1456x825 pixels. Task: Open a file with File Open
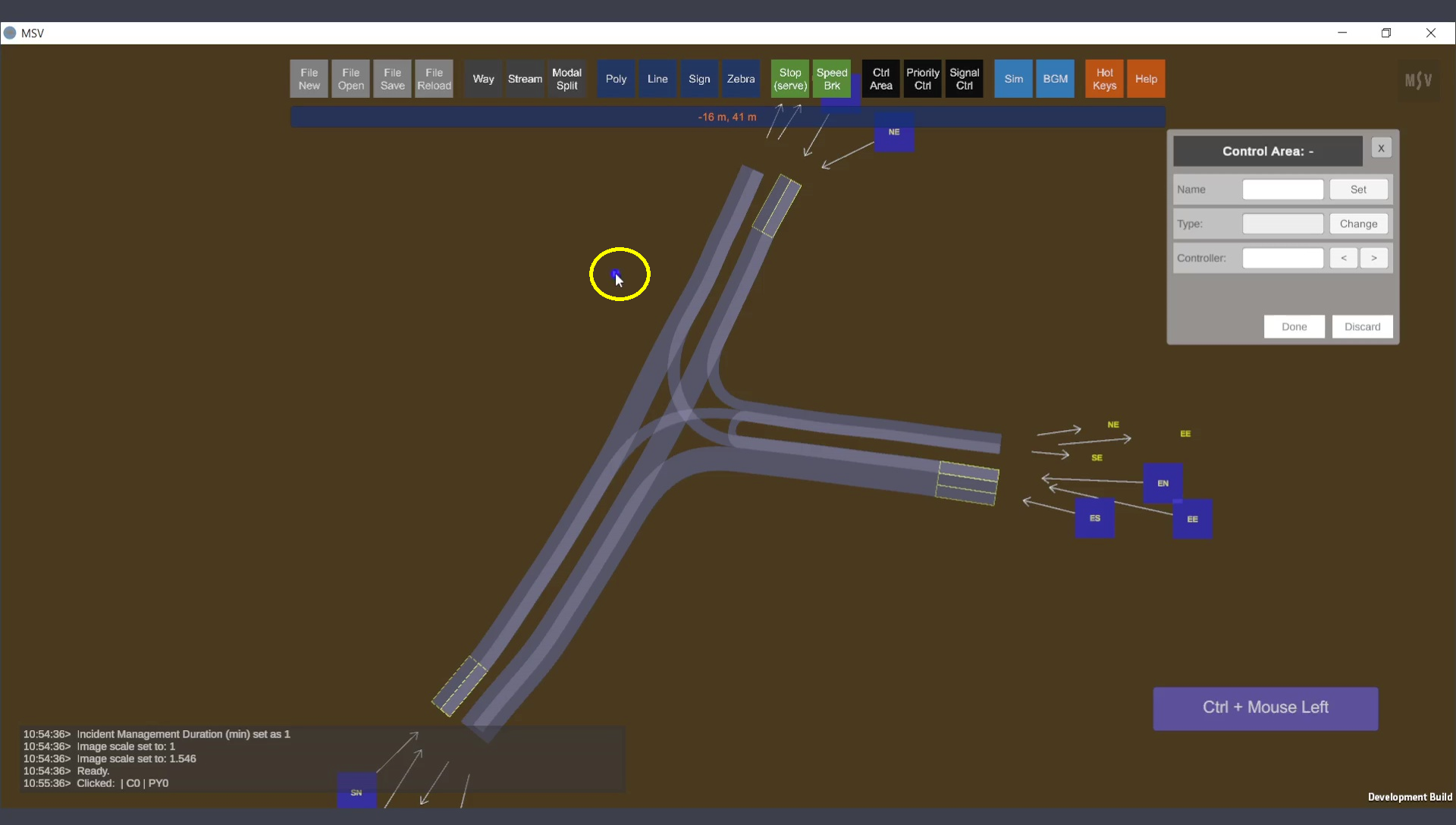[350, 79]
